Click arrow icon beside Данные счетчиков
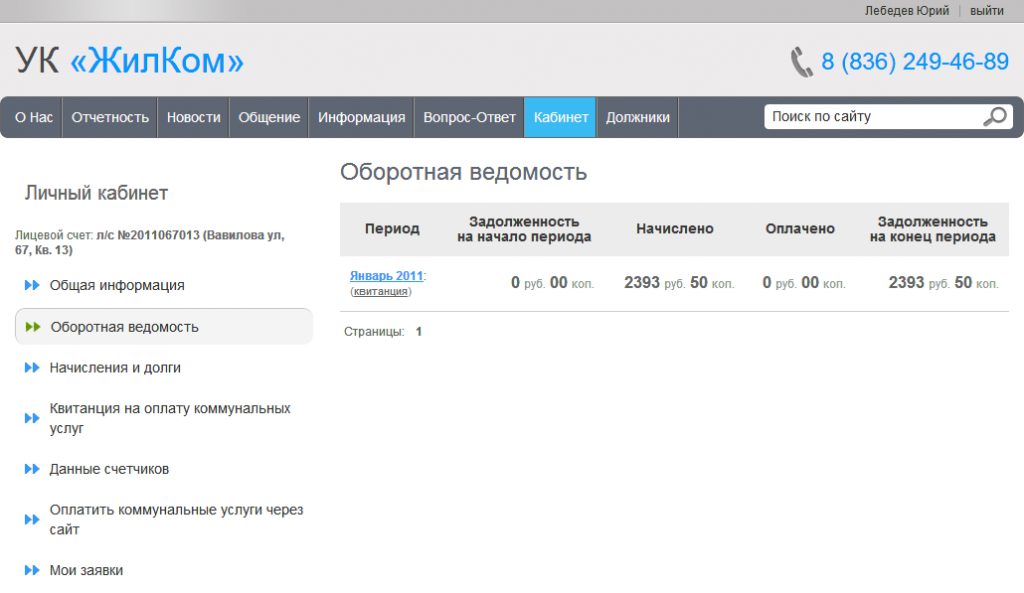This screenshot has height=593, width=1024. click(32, 469)
